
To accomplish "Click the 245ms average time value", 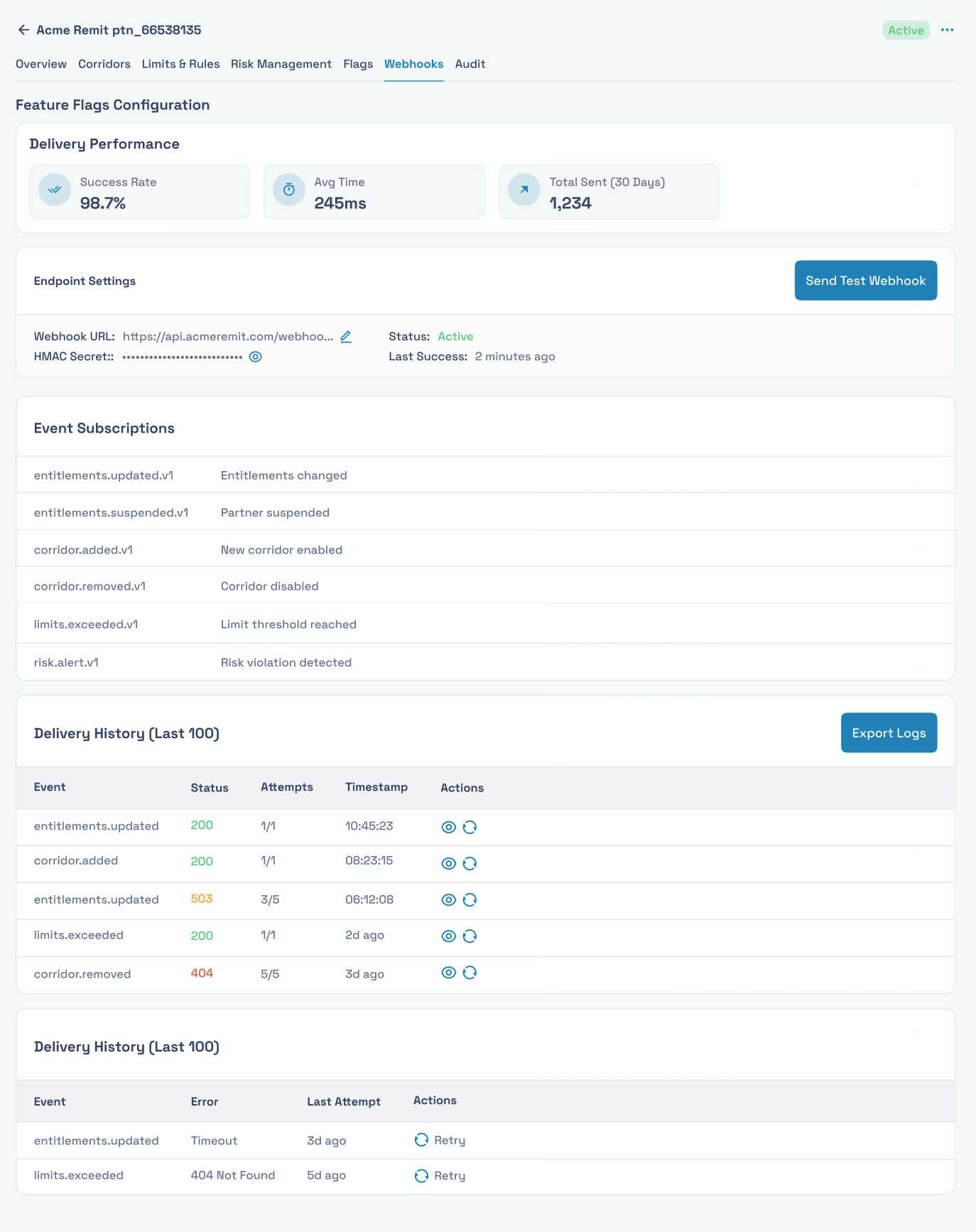I will (340, 203).
